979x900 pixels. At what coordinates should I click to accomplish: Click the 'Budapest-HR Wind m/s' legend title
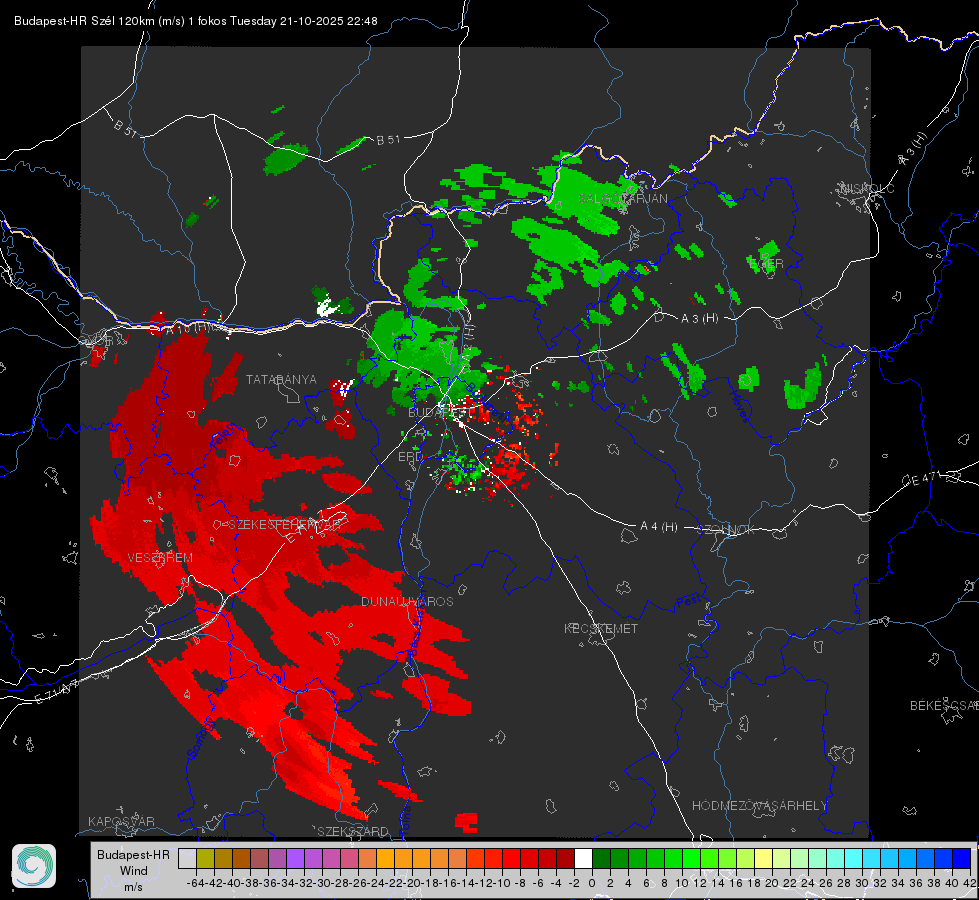(133, 870)
